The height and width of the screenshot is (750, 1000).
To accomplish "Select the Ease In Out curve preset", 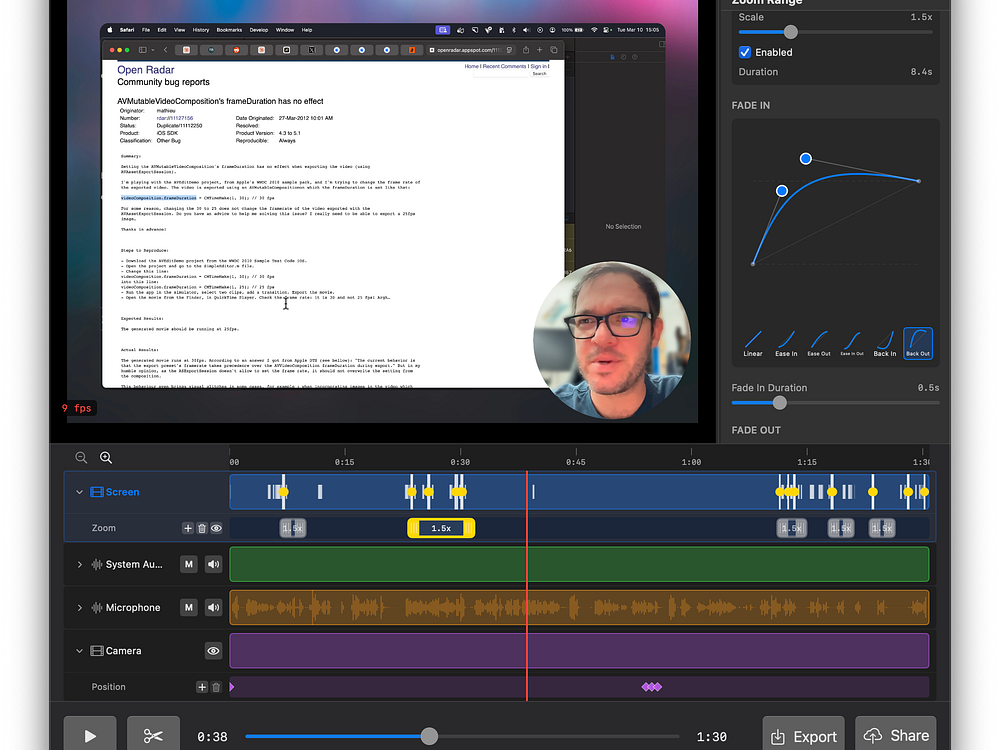I will pos(852,343).
